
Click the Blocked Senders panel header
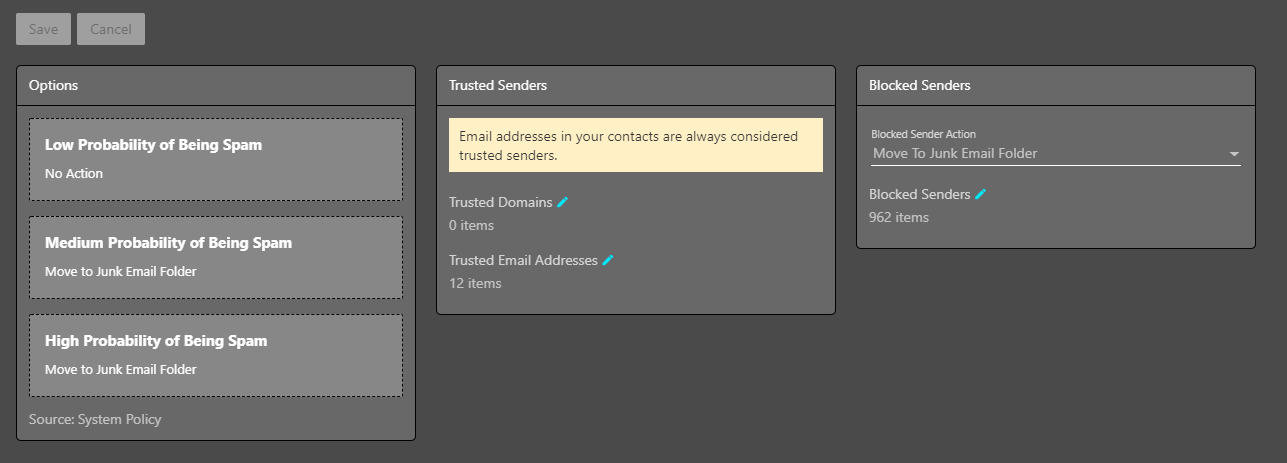(1055, 86)
